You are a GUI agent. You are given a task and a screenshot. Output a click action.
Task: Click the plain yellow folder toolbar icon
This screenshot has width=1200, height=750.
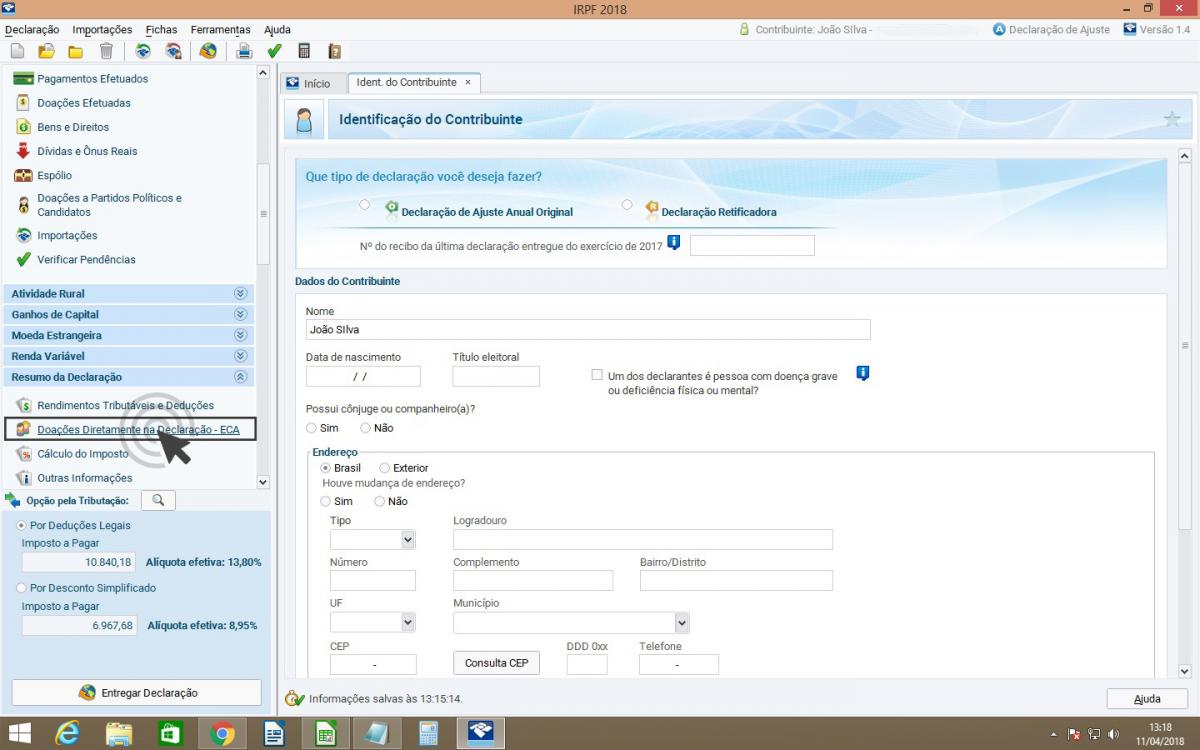pos(76,51)
